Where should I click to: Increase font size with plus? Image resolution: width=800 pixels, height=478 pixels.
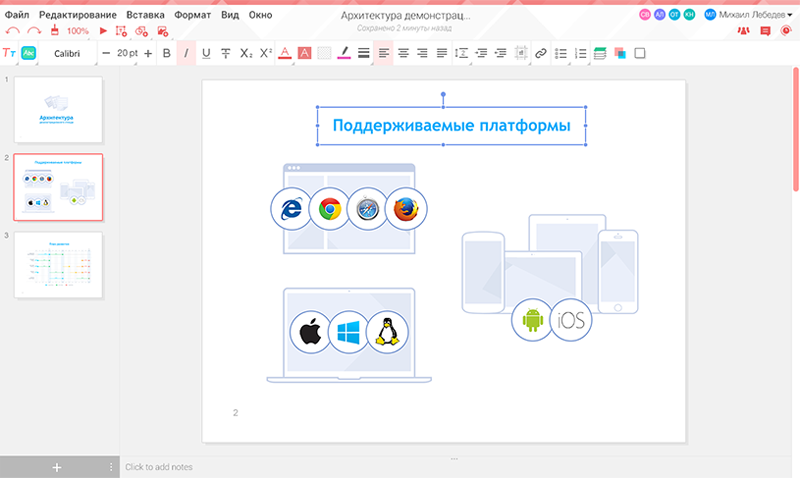(148, 53)
